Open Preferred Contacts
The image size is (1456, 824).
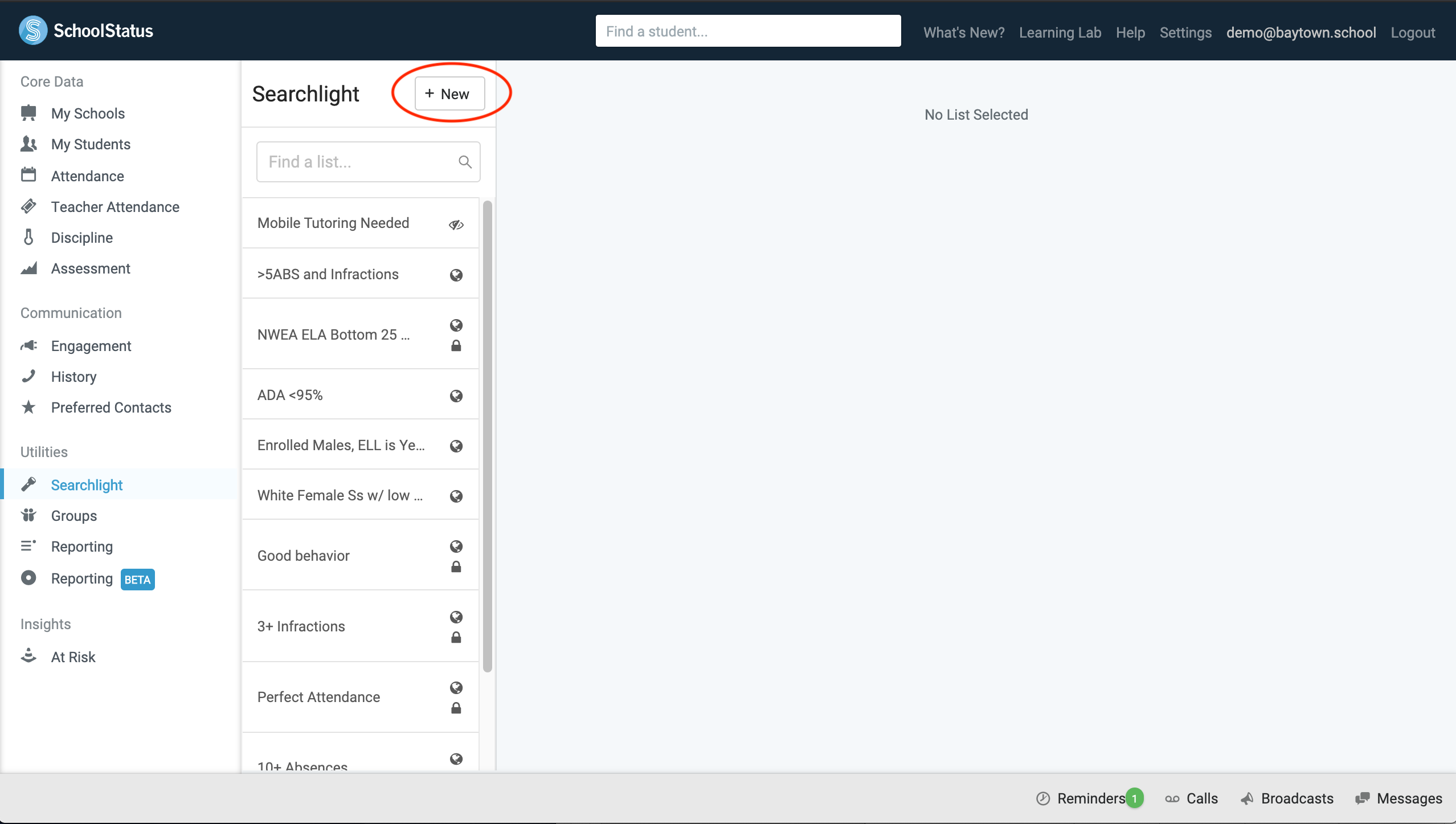(x=111, y=407)
